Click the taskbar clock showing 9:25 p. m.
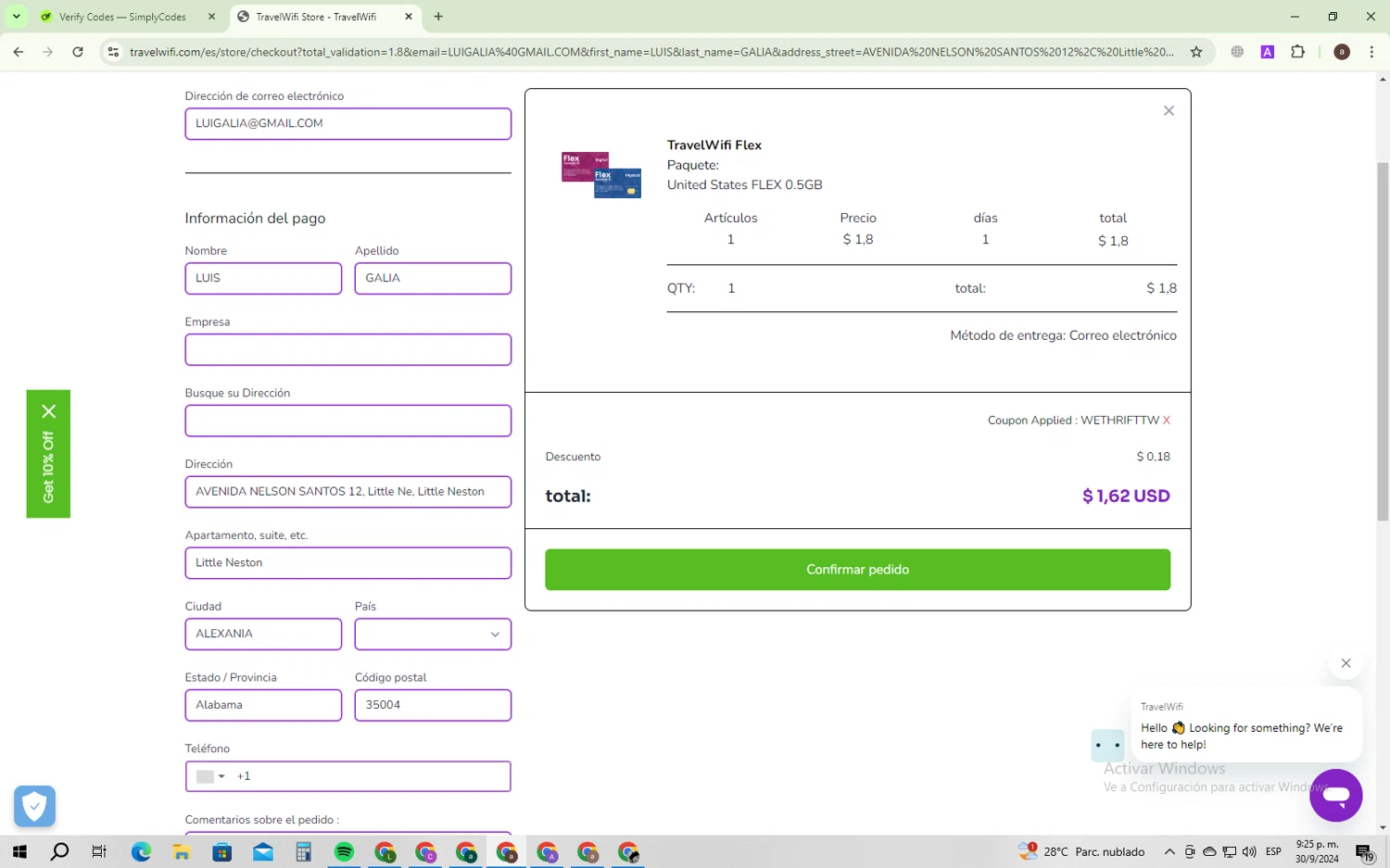The width and height of the screenshot is (1390, 868). [1317, 851]
